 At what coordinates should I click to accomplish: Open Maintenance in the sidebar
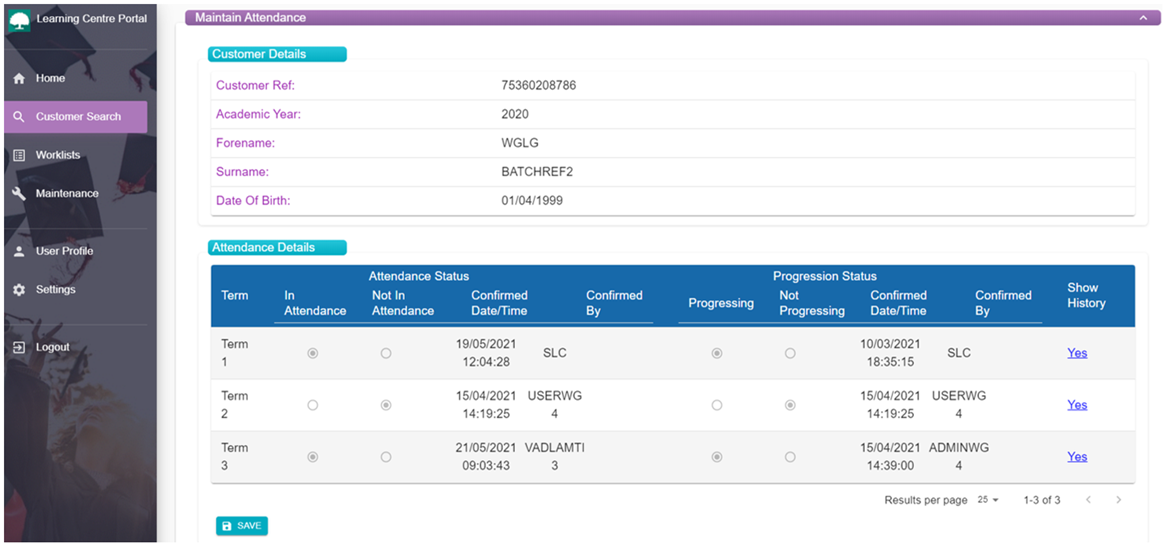76,194
